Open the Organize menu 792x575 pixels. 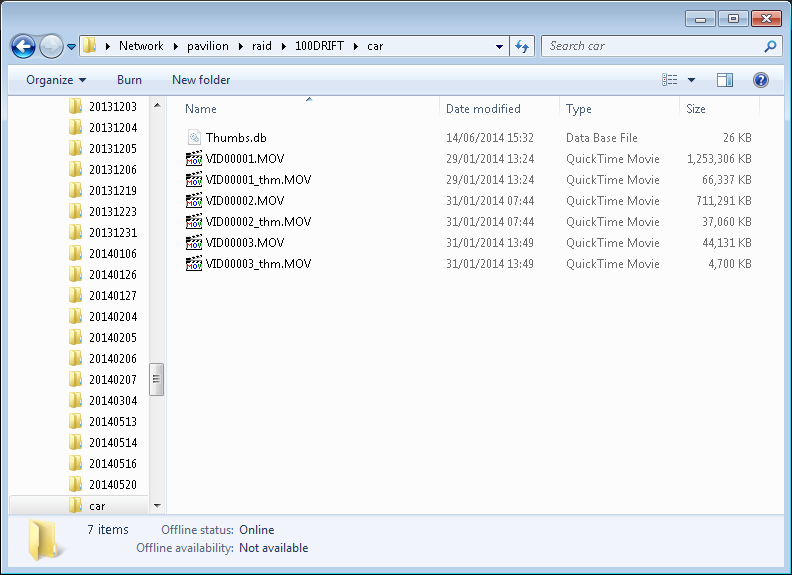click(56, 80)
